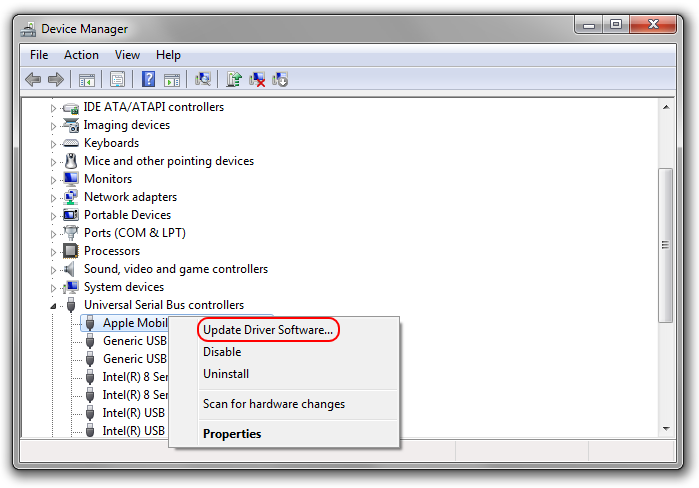Screen dimensions: 699x488
Task: Select the first Generic USB entry
Action: 135,341
